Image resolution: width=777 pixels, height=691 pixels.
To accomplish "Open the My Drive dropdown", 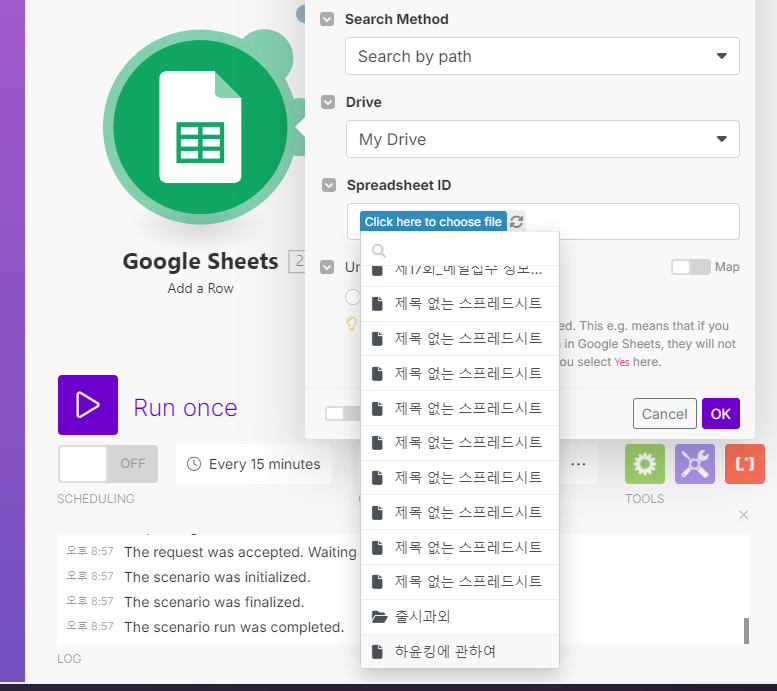I will click(543, 139).
